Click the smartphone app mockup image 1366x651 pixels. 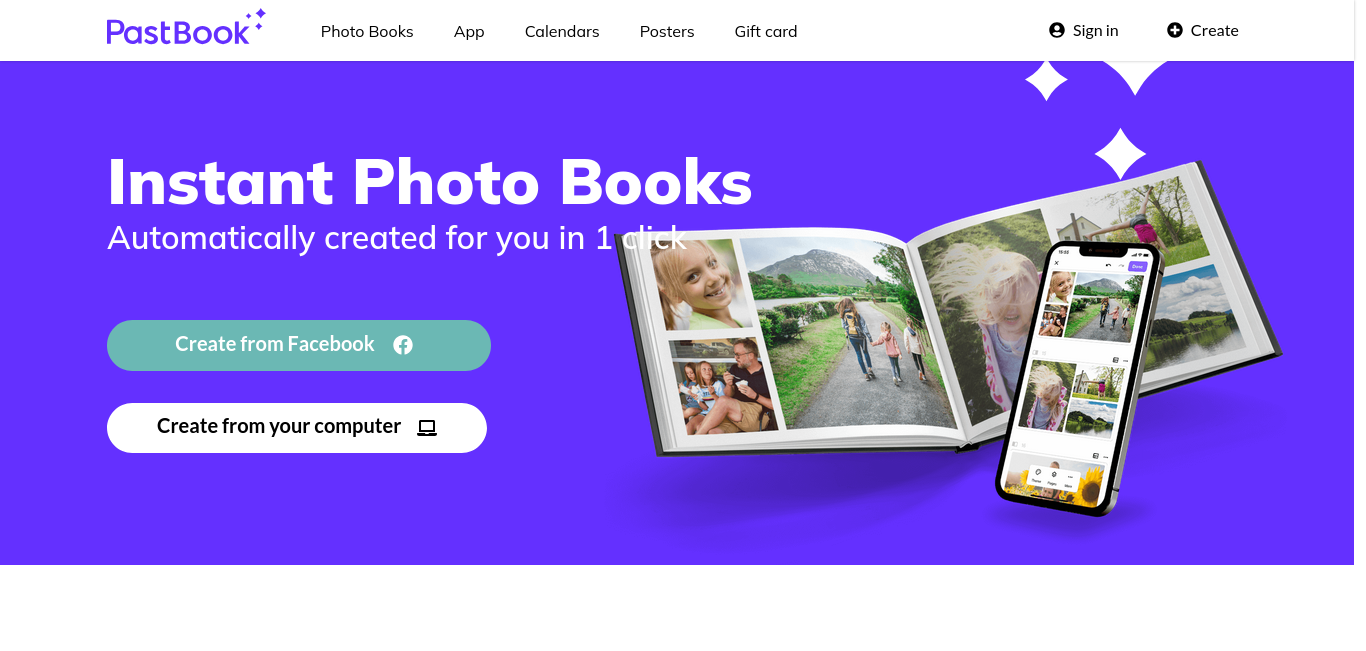click(1078, 379)
